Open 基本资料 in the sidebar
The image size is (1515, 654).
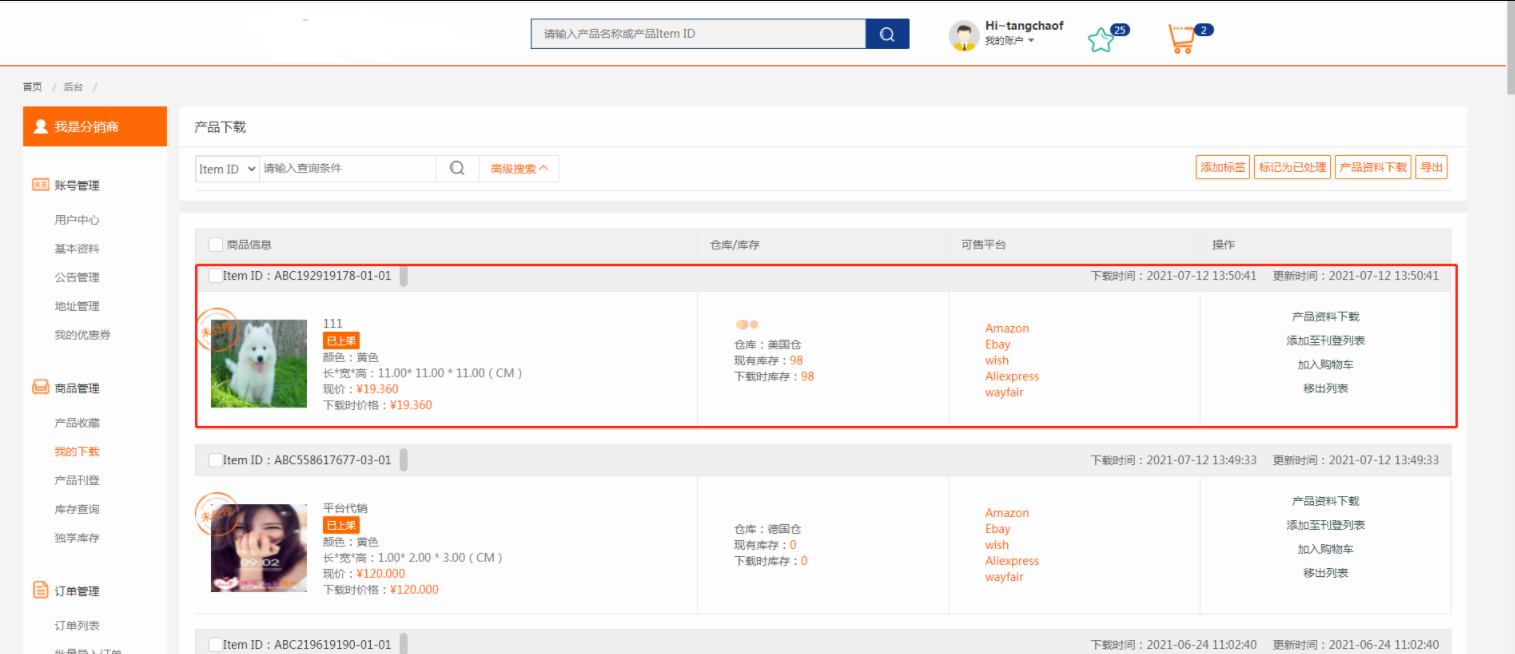coord(77,249)
